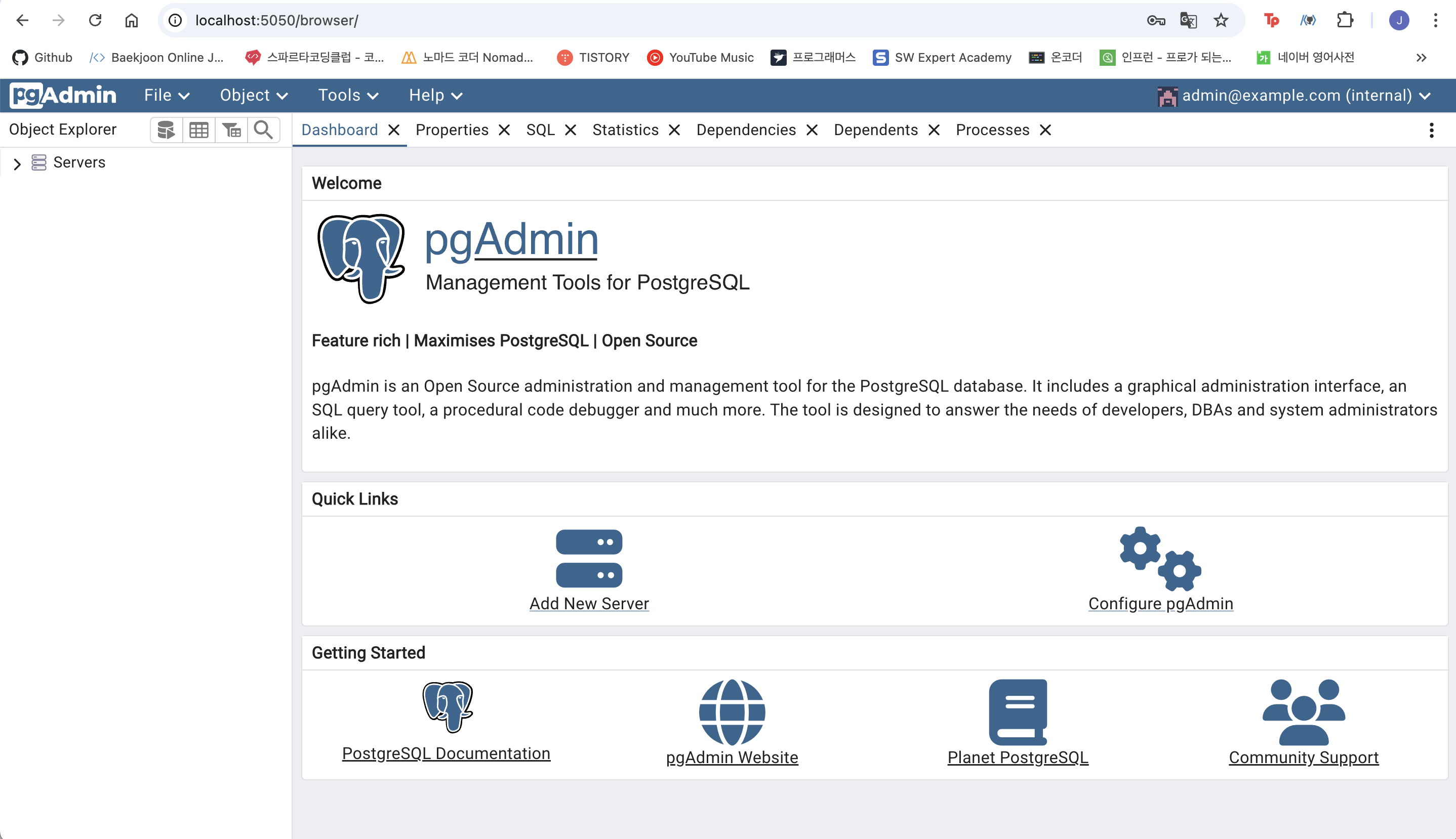Click the Filtered Rows toolbar icon
1456x839 pixels.
231,130
